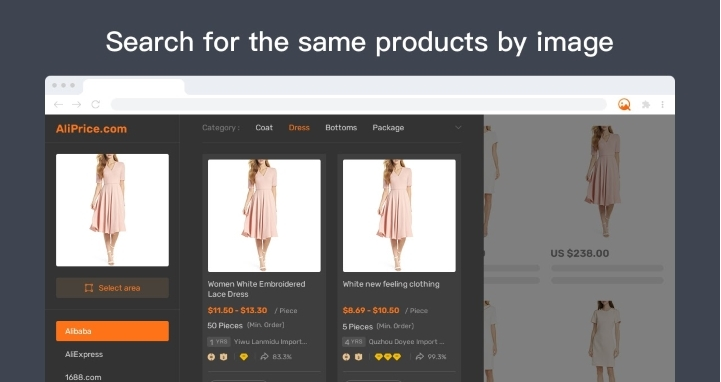The image size is (721, 382).
Task: Click the browser address bar
Action: click(359, 104)
